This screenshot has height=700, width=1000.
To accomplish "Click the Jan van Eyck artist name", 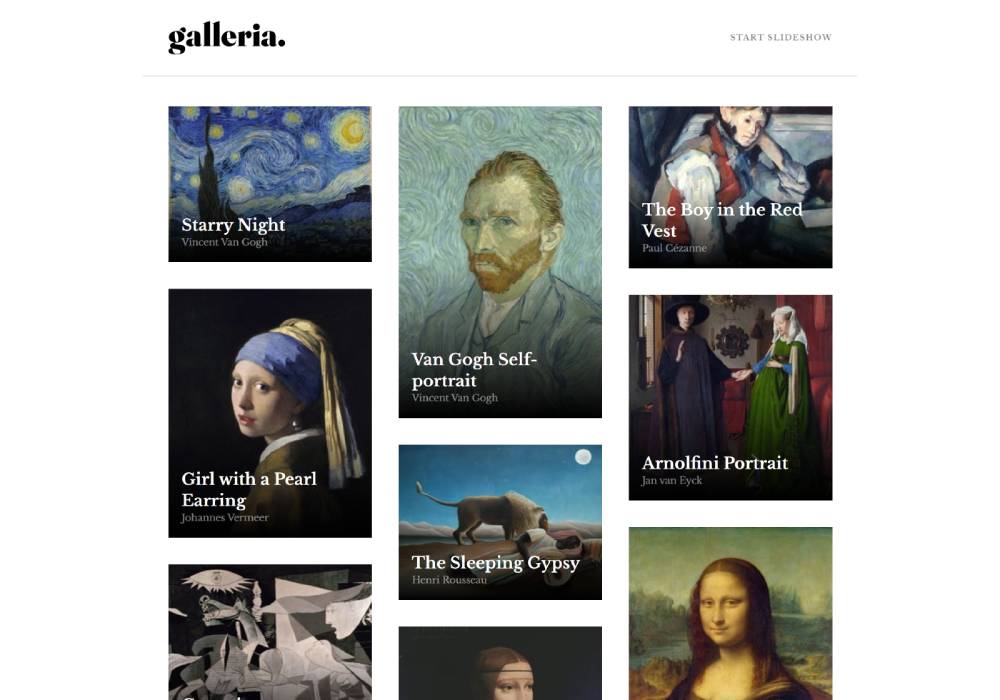I will click(672, 481).
